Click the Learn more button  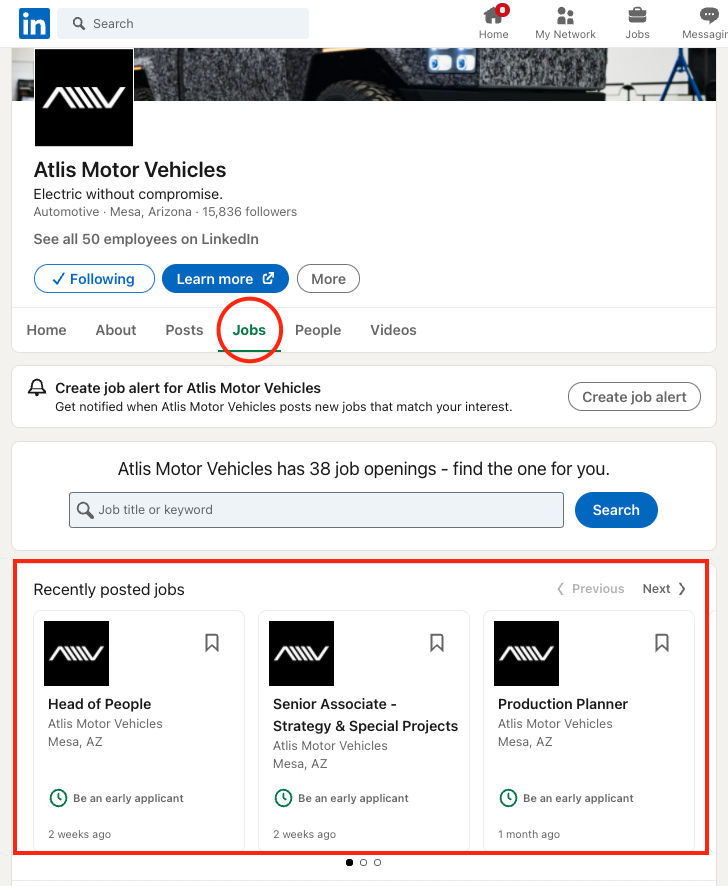[x=226, y=279]
